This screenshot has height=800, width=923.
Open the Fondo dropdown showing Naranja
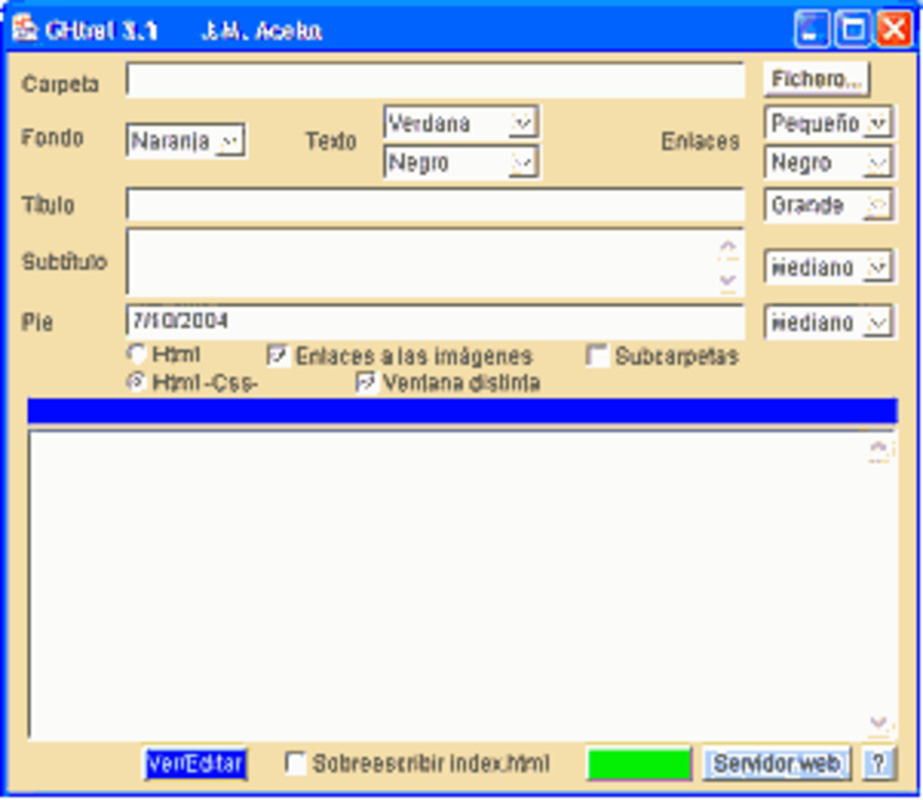[x=186, y=141]
